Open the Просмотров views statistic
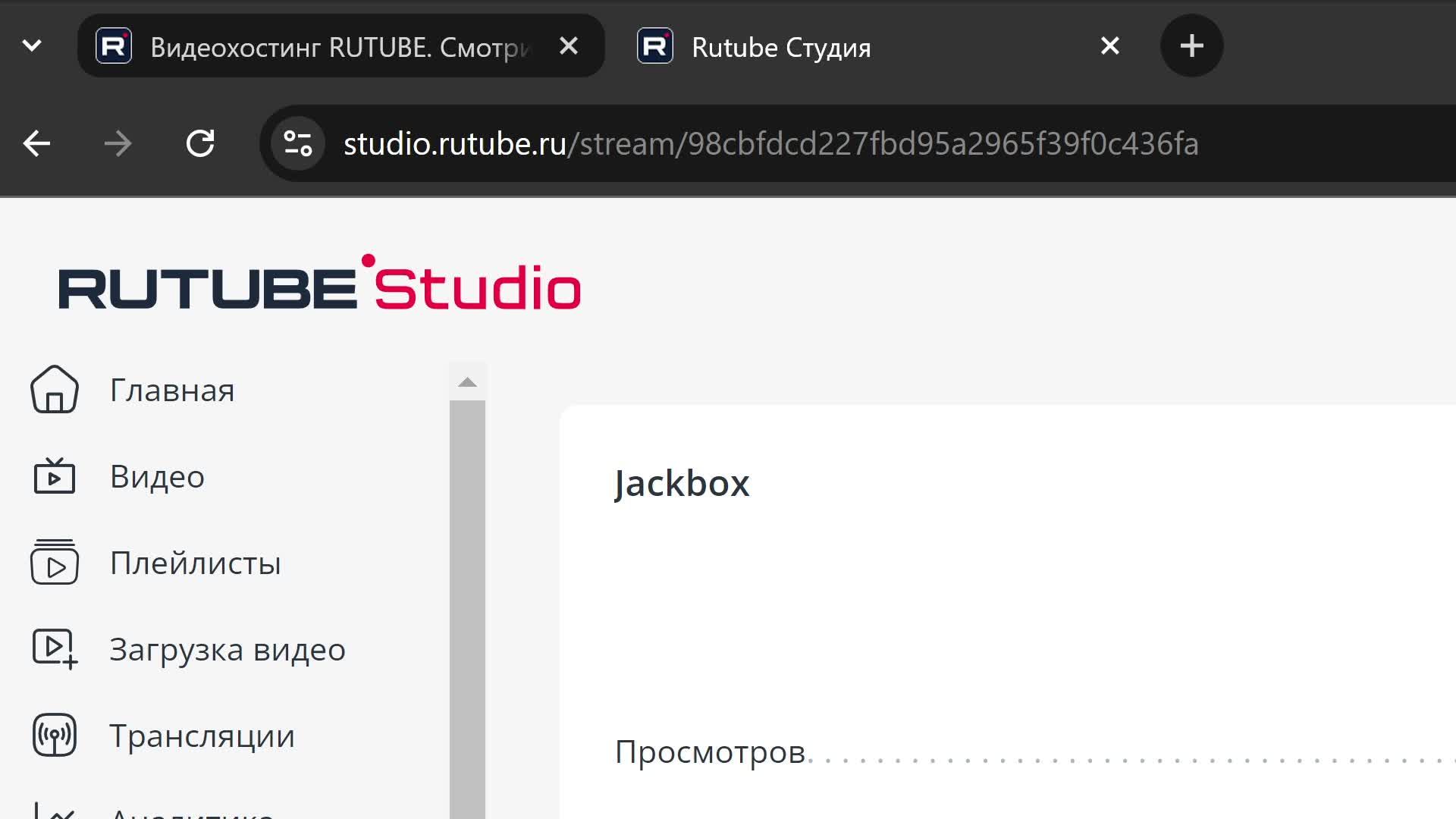1456x819 pixels. (x=711, y=752)
